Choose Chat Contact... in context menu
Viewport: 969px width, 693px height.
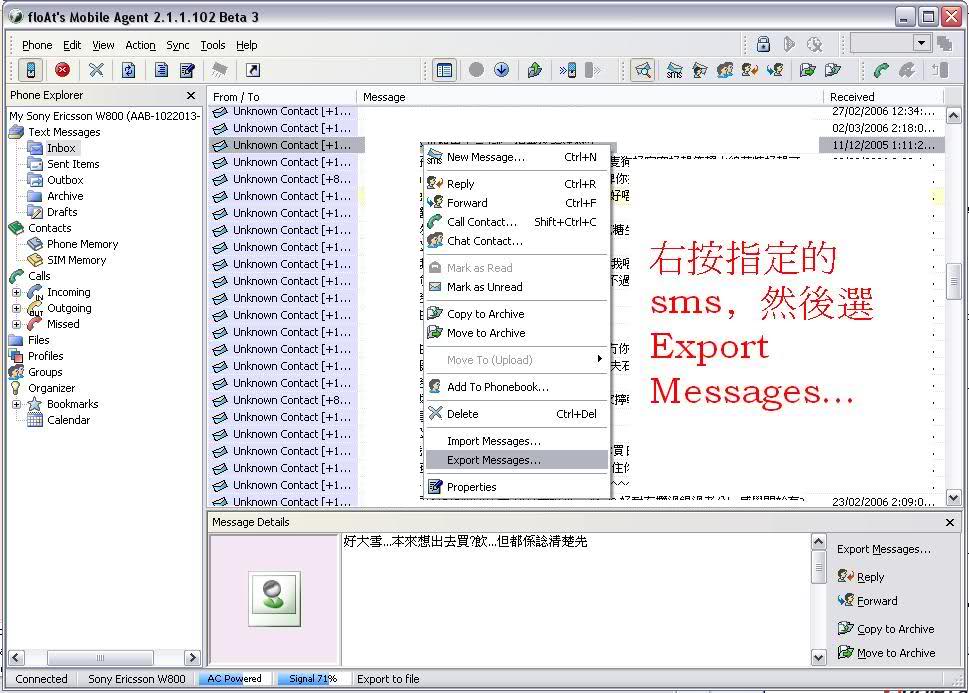(517, 241)
